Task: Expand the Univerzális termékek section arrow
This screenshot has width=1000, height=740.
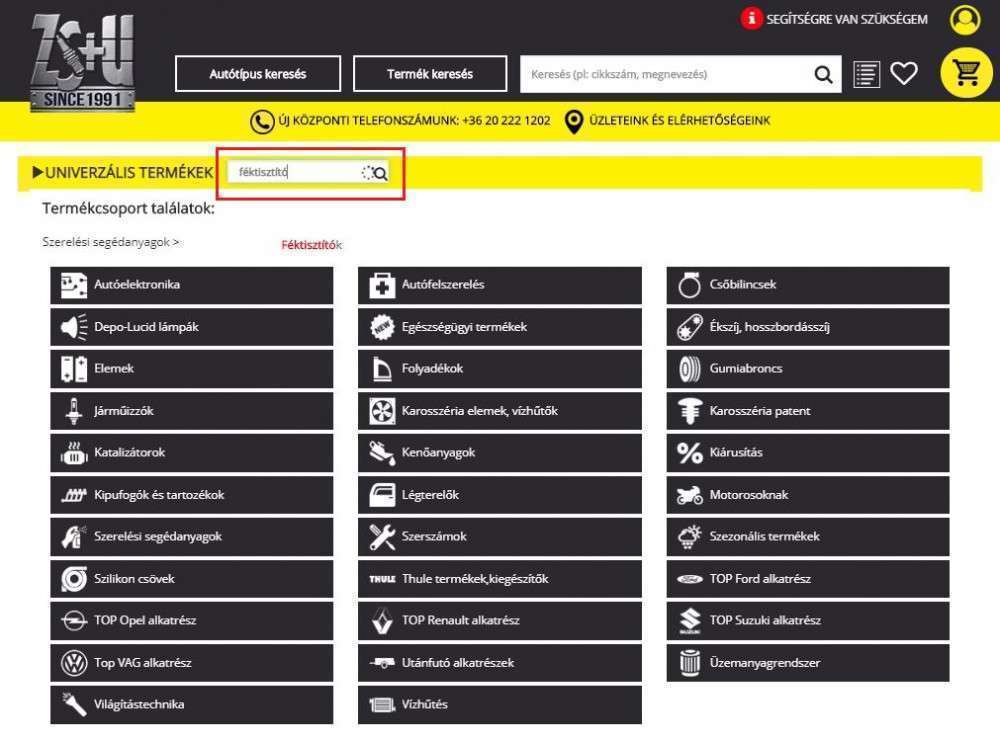Action: click(38, 173)
